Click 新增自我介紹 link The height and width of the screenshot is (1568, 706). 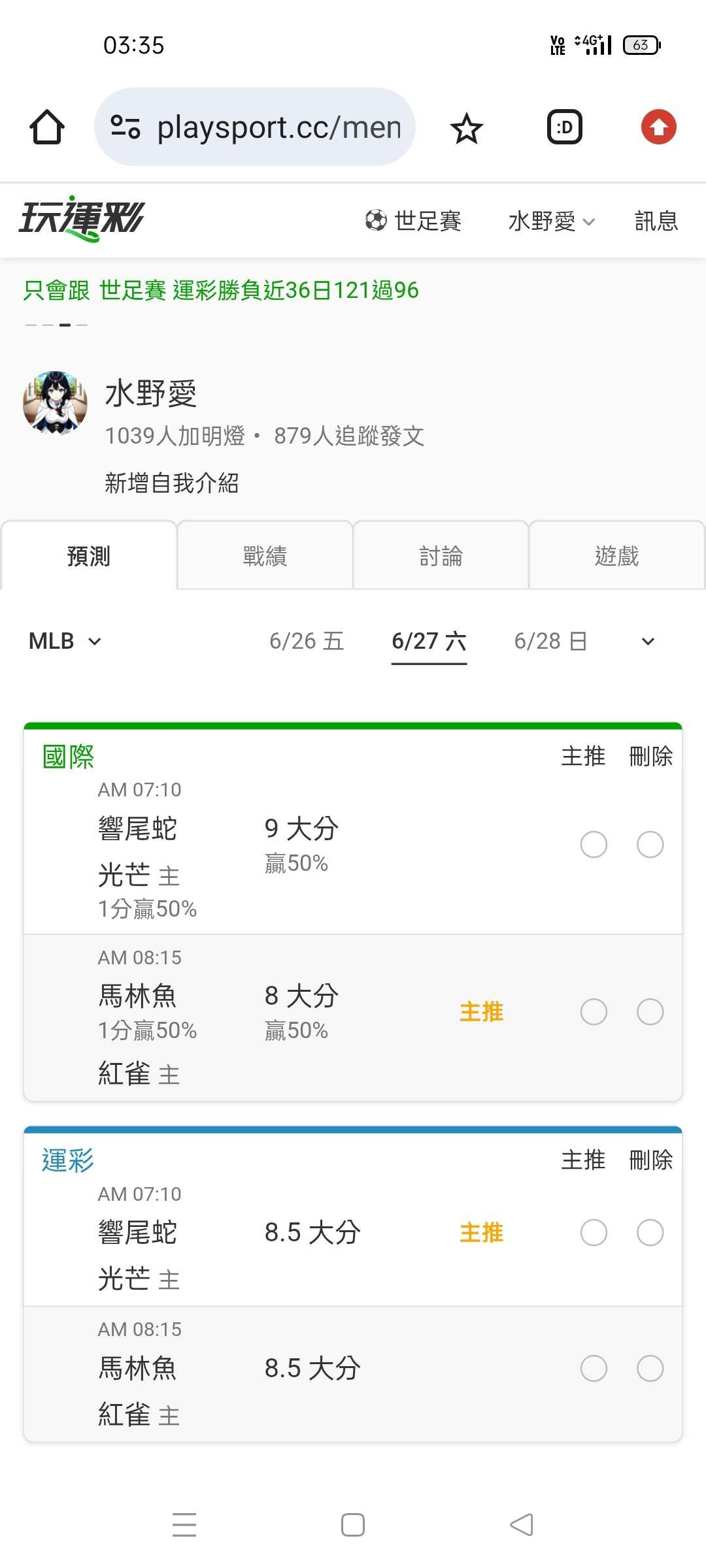click(x=171, y=483)
